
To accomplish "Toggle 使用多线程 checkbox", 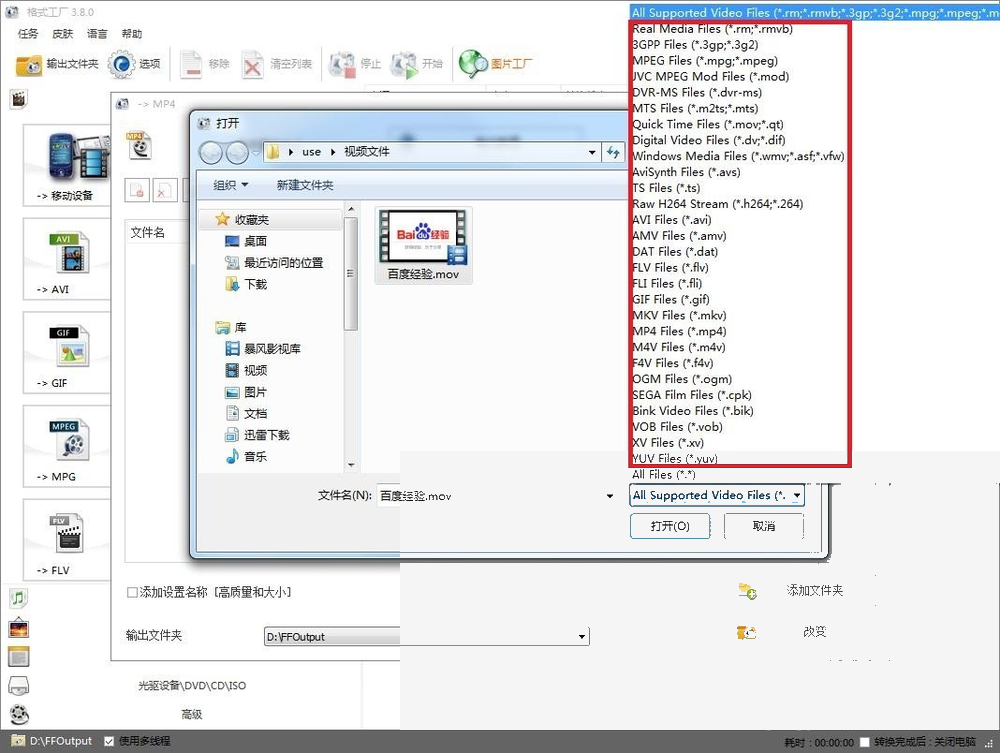I will (x=109, y=741).
